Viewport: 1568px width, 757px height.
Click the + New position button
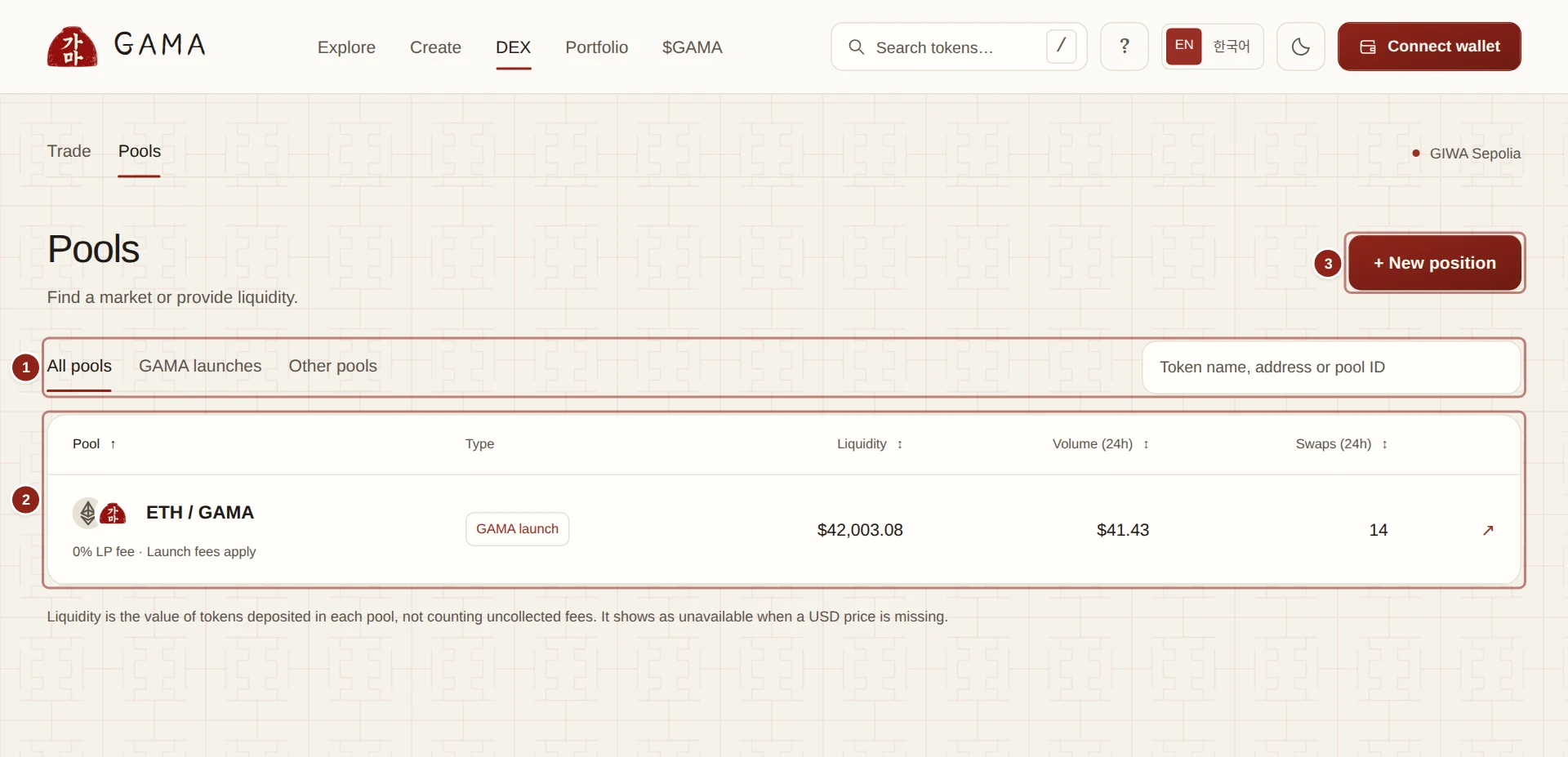point(1434,263)
